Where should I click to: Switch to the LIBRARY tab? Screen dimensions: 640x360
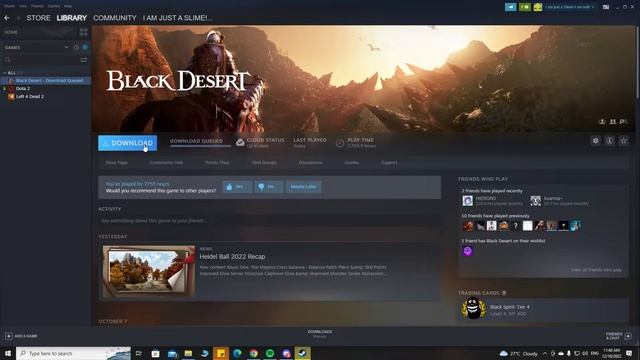click(x=72, y=18)
